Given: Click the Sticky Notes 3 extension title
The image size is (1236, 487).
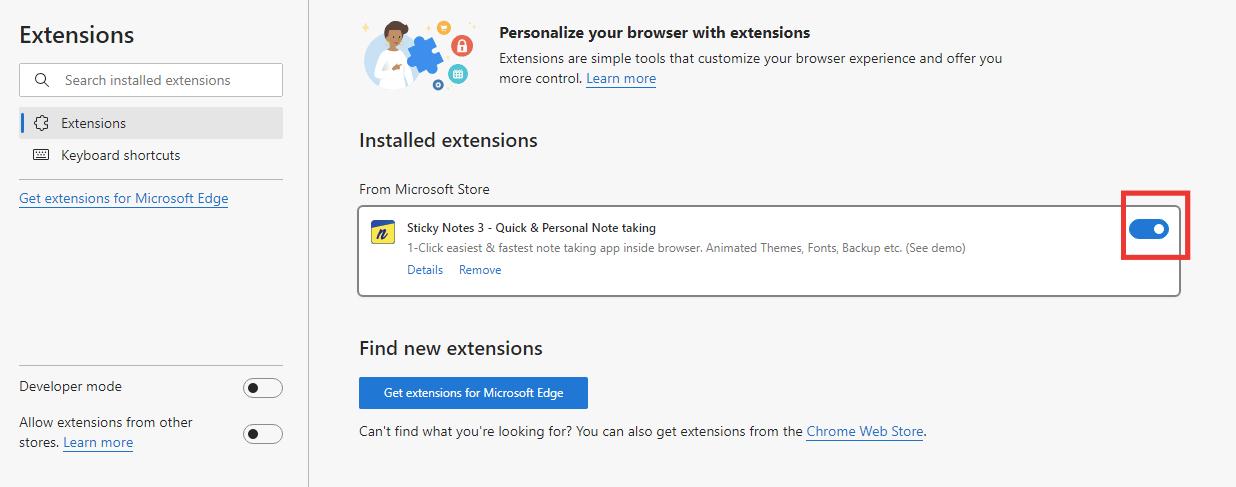Looking at the screenshot, I should (531, 228).
